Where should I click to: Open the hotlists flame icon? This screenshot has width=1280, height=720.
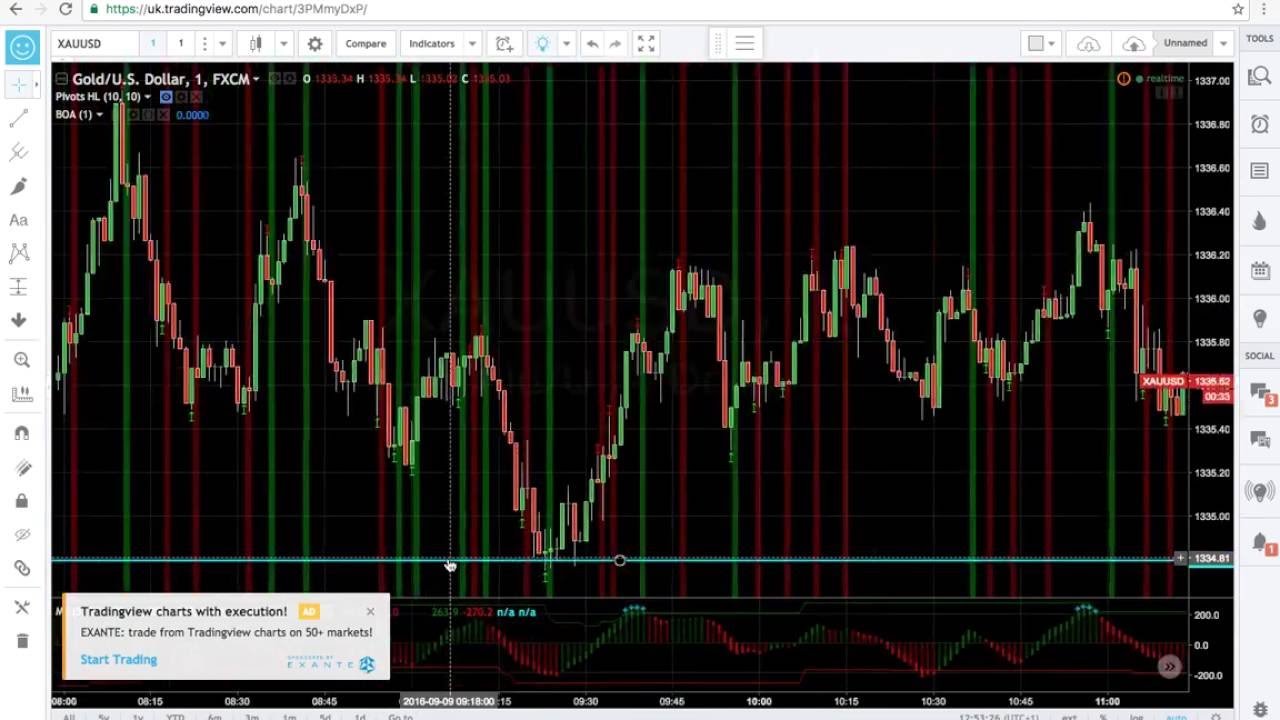tap(1260, 222)
